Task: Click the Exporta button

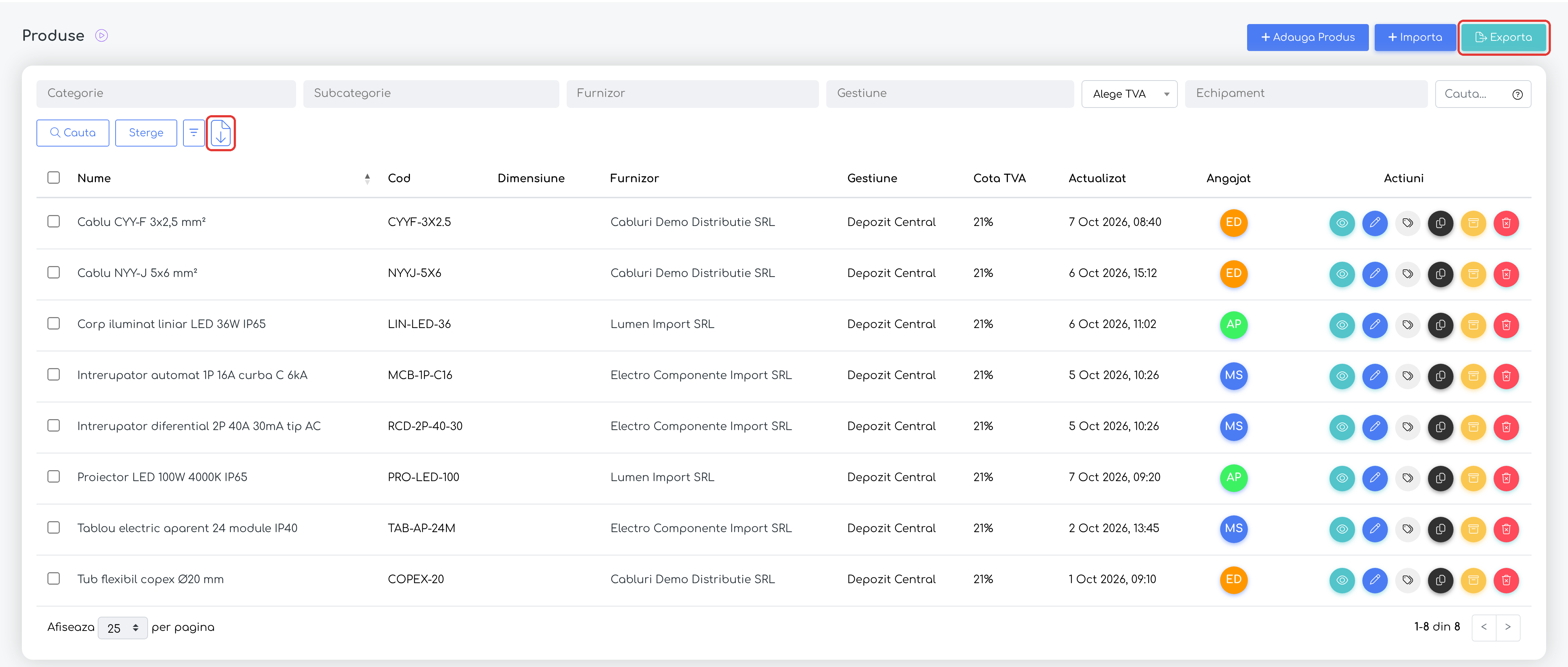Action: tap(1503, 38)
